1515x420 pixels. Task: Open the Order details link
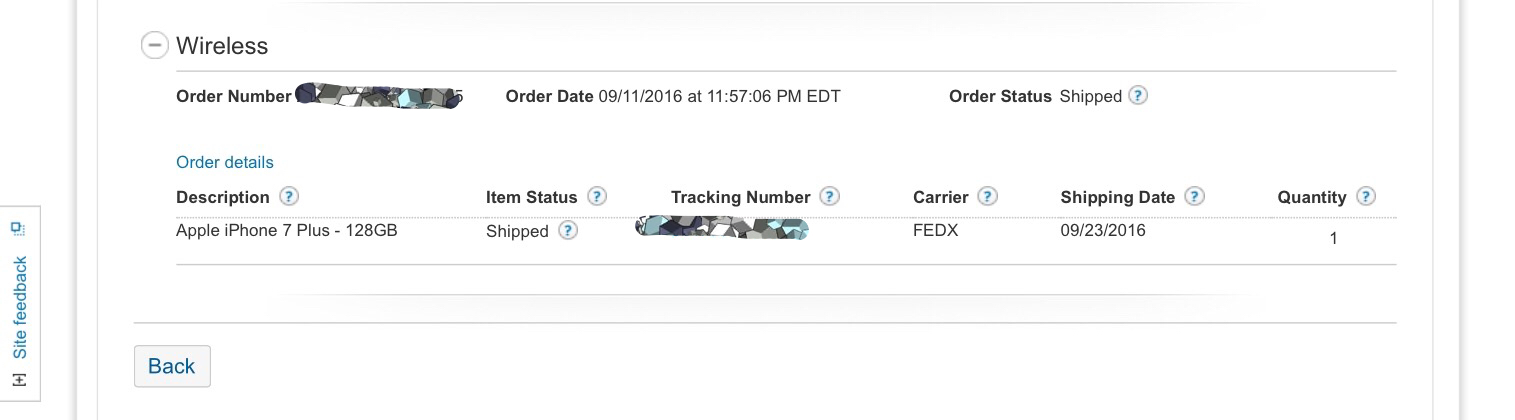224,162
